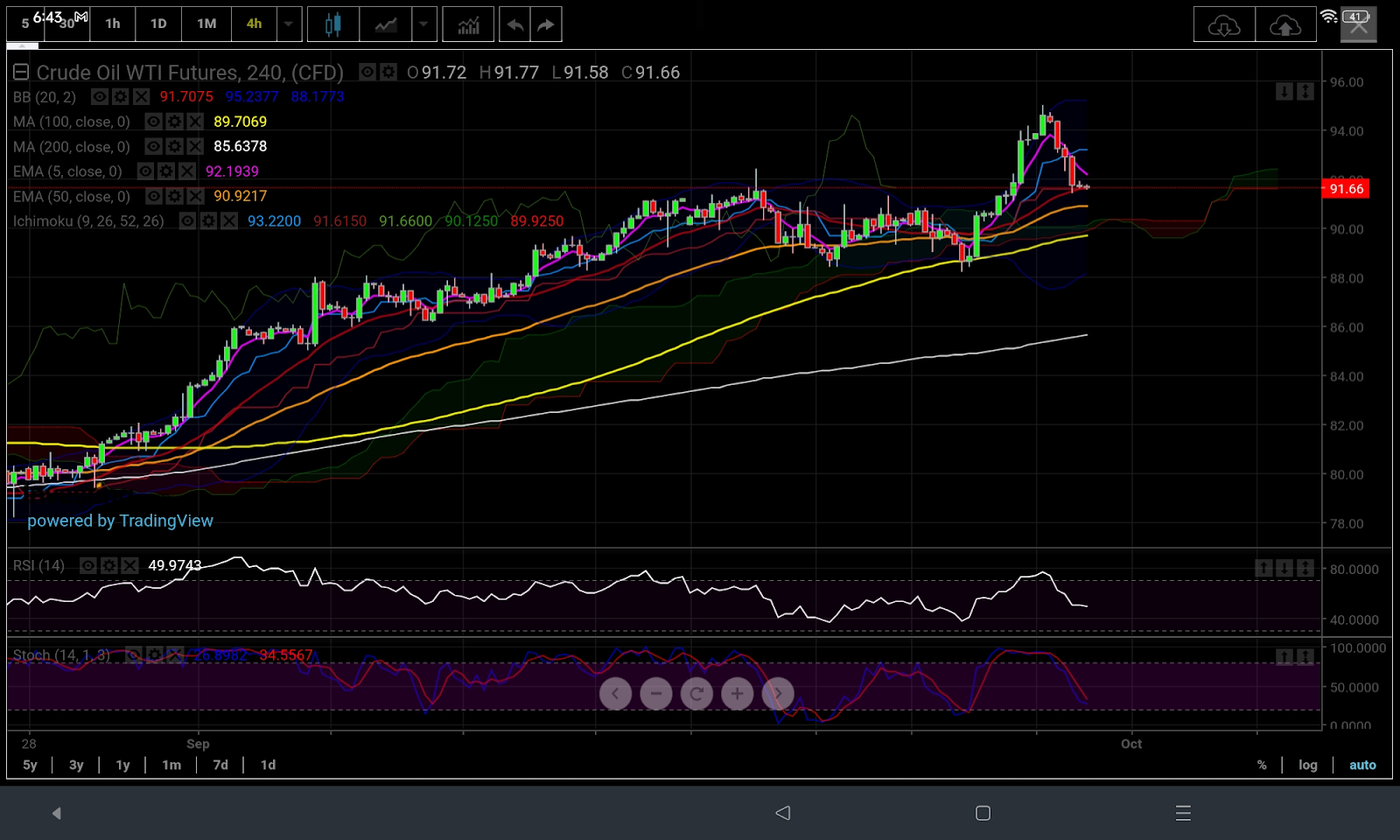Open settings for MA (200, close, 0)
This screenshot has height=840, width=1400.
(174, 146)
